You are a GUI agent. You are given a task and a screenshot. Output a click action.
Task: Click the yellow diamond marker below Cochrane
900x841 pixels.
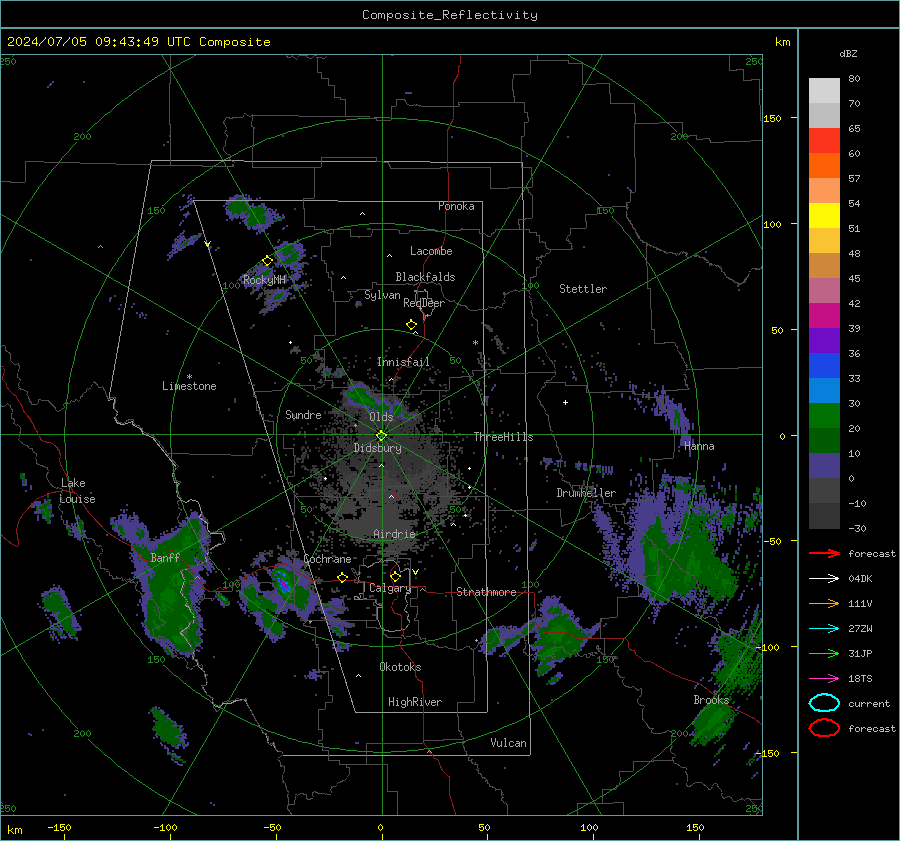point(342,577)
